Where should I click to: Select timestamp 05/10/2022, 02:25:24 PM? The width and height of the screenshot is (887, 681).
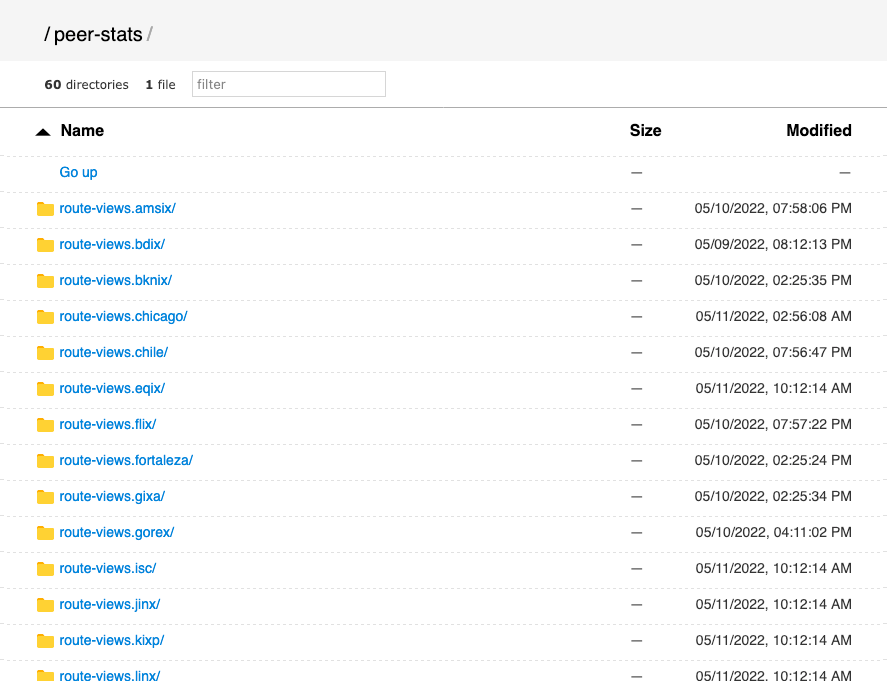tap(773, 460)
